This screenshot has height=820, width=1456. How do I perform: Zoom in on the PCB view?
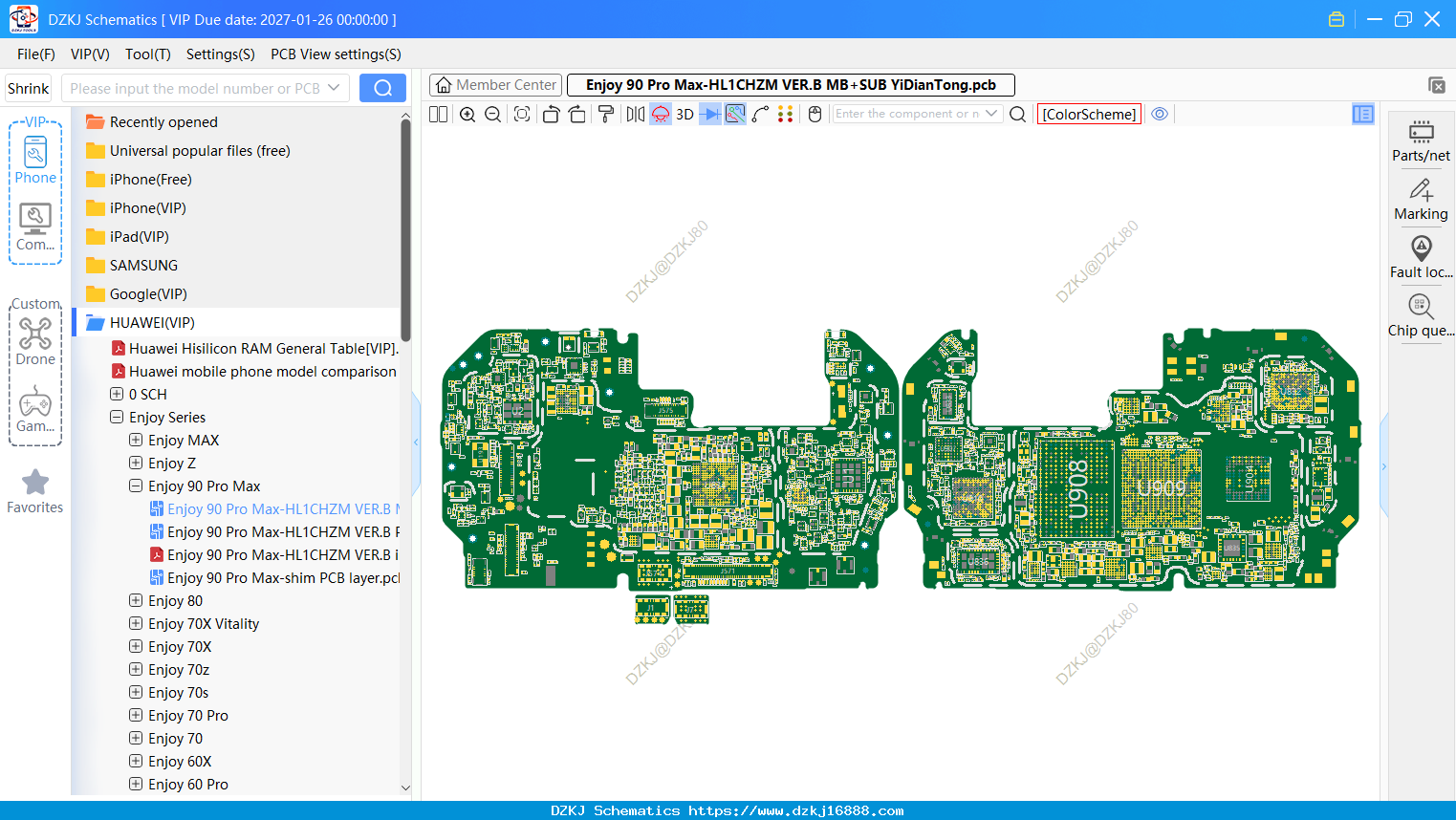pyautogui.click(x=467, y=115)
